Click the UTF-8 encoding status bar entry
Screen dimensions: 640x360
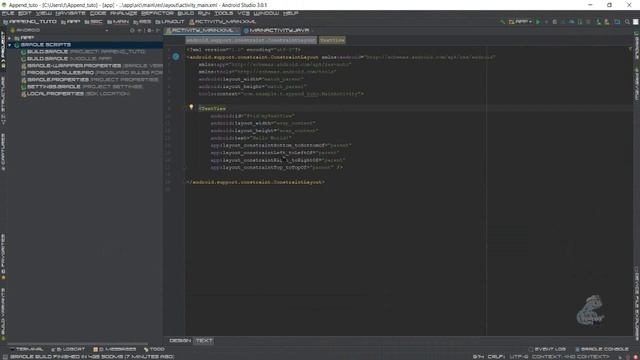(x=519, y=357)
